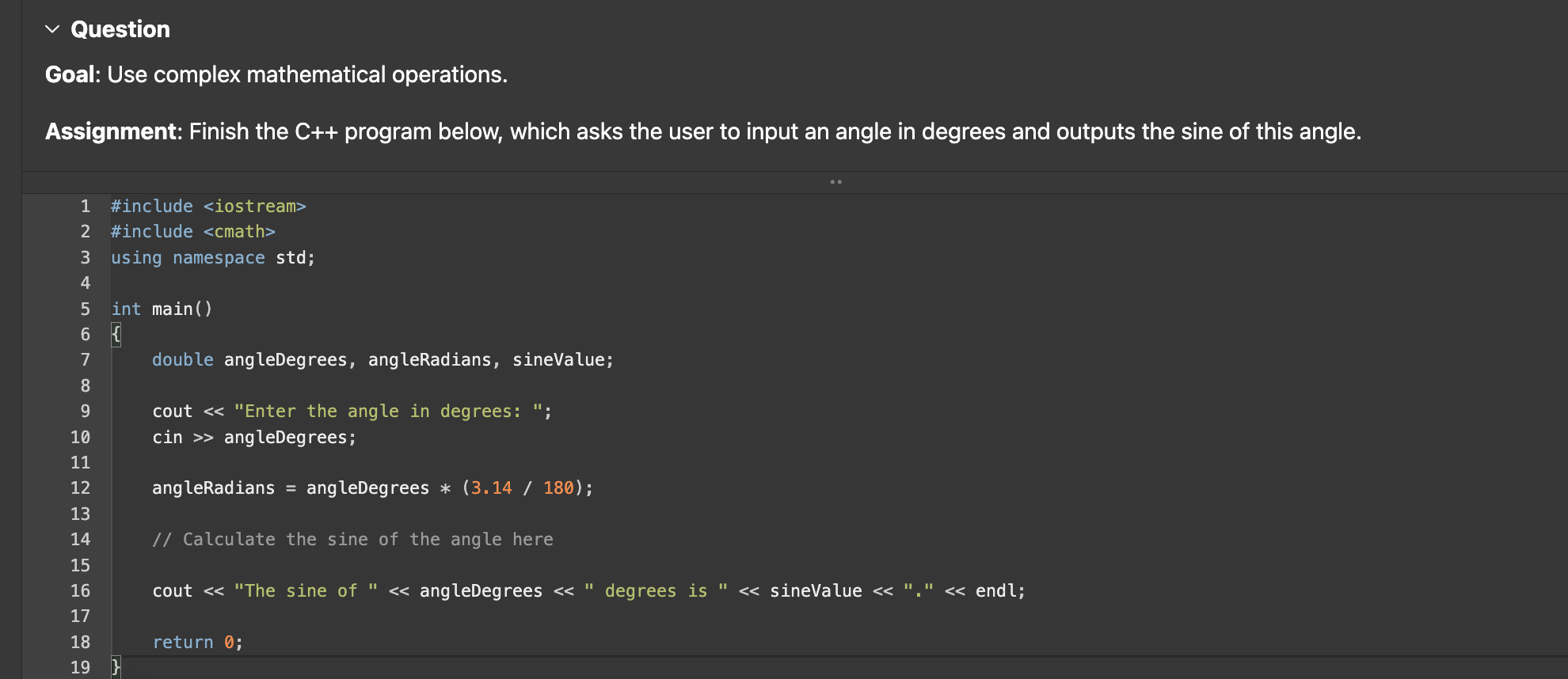Click sineValue in the cout statement
Viewport: 1568px width, 679px height.
tap(816, 591)
